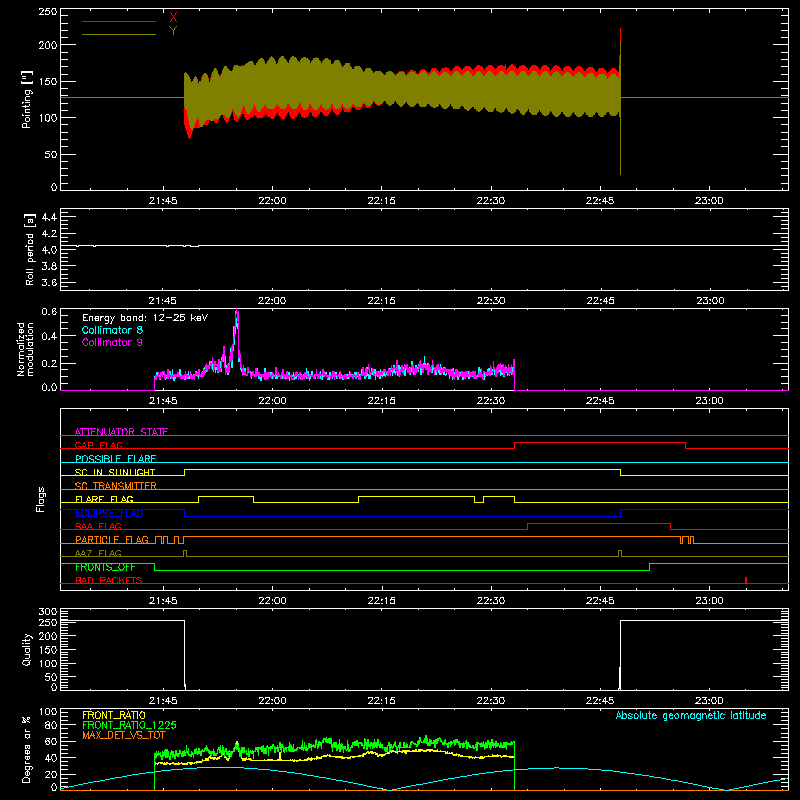The width and height of the screenshot is (800, 800).
Task: Select the Pointing axis title
Action: coord(27,99)
